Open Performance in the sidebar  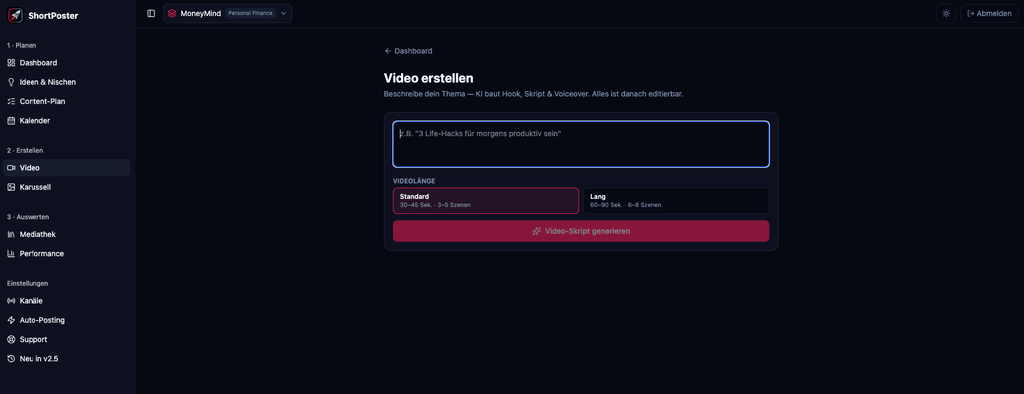tap(67, 254)
